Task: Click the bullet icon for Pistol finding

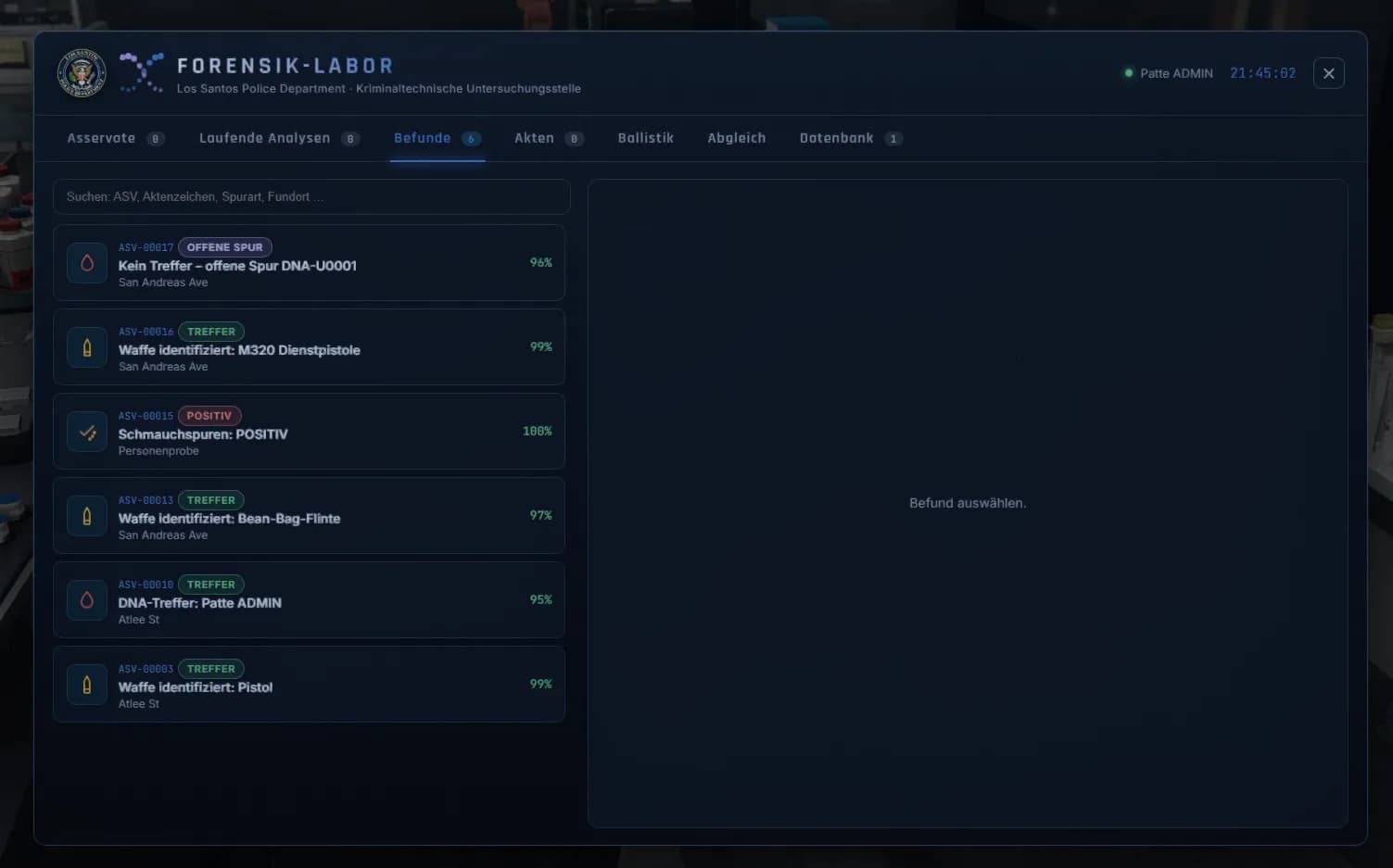Action: click(x=87, y=685)
